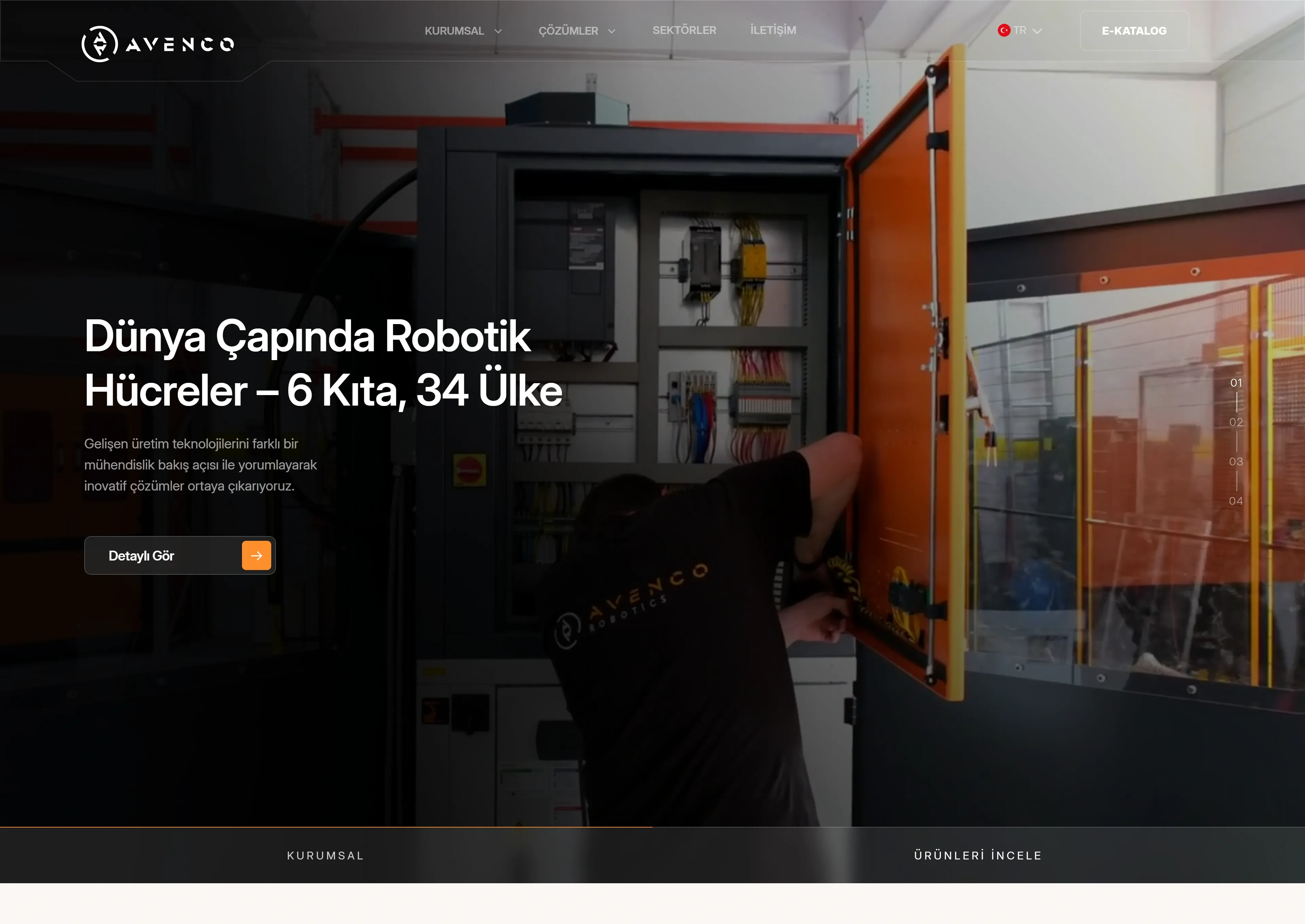The height and width of the screenshot is (924, 1305).
Task: Select the TR language label
Action: pos(1020,30)
